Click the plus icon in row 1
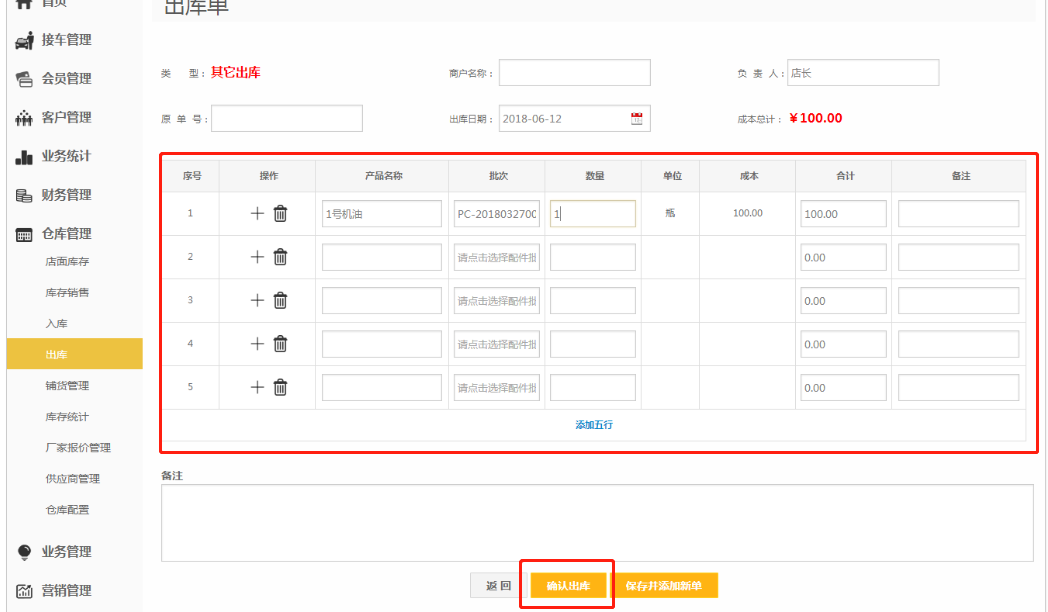Screen dimensions: 1048x612 257,213
